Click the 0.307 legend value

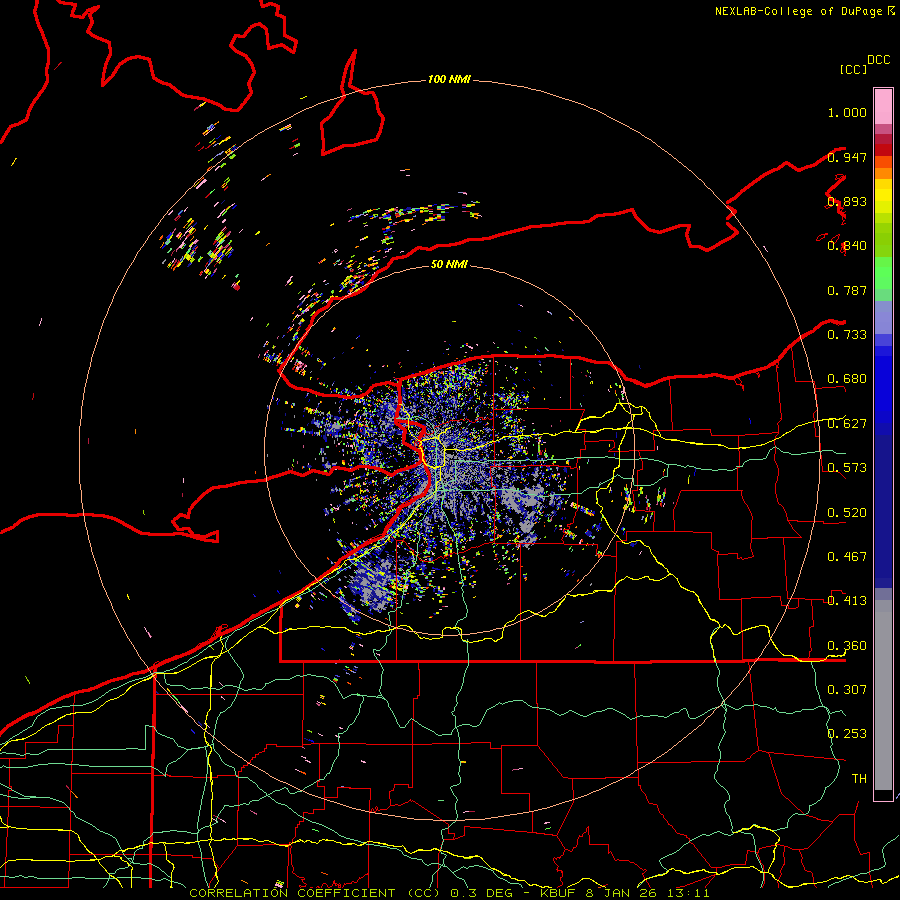pos(847,690)
